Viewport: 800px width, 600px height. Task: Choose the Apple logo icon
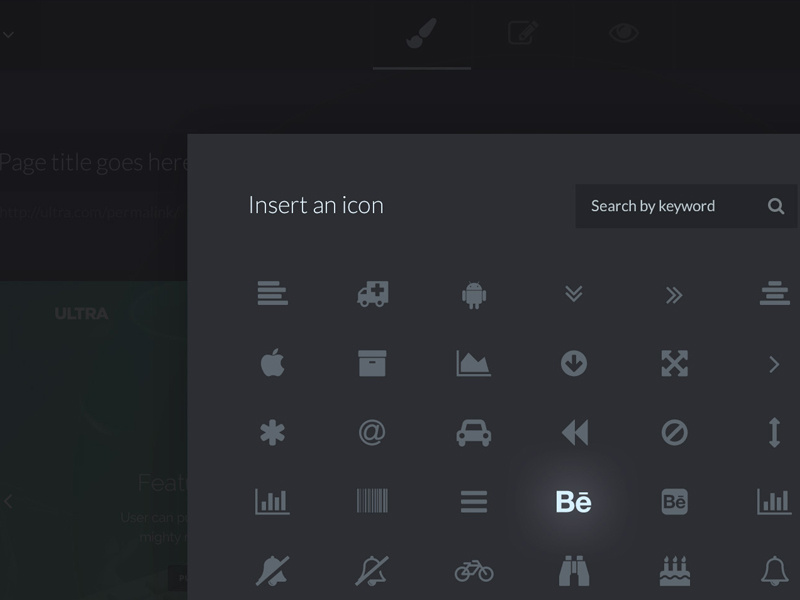point(273,364)
